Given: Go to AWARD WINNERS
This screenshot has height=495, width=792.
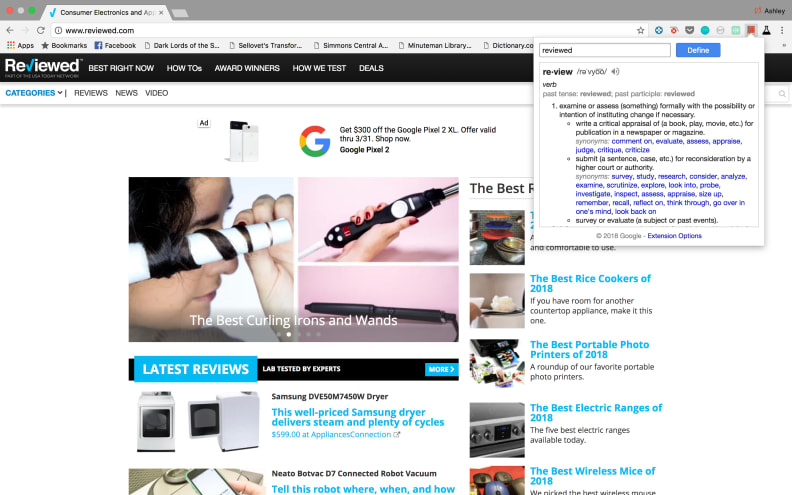Looking at the screenshot, I should [x=247, y=68].
